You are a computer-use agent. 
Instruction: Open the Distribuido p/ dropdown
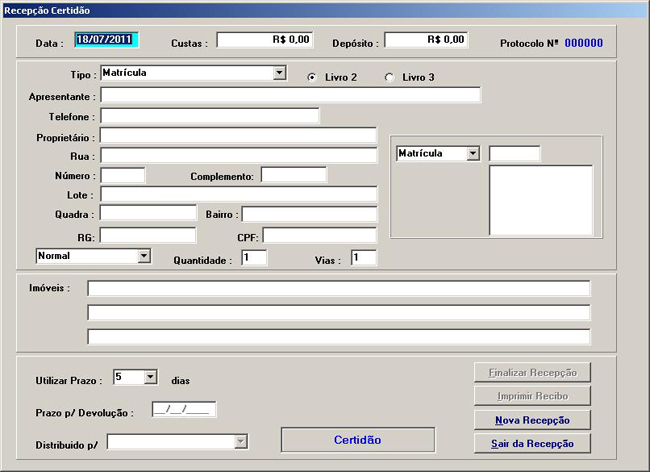(241, 442)
